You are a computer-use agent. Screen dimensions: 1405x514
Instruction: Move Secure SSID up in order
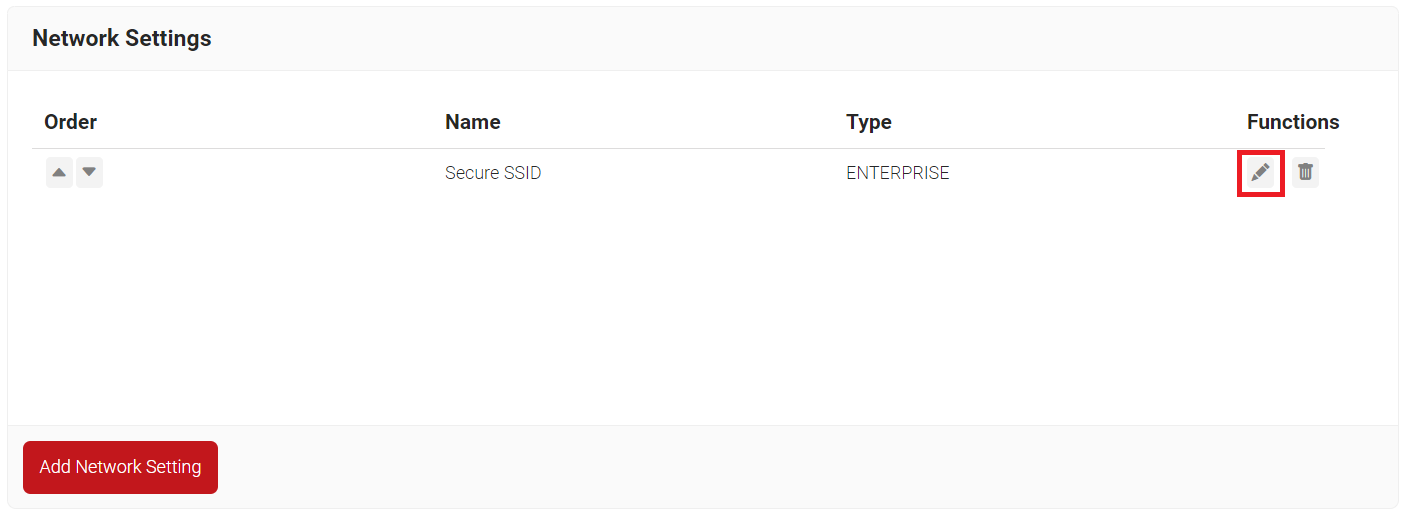click(59, 173)
